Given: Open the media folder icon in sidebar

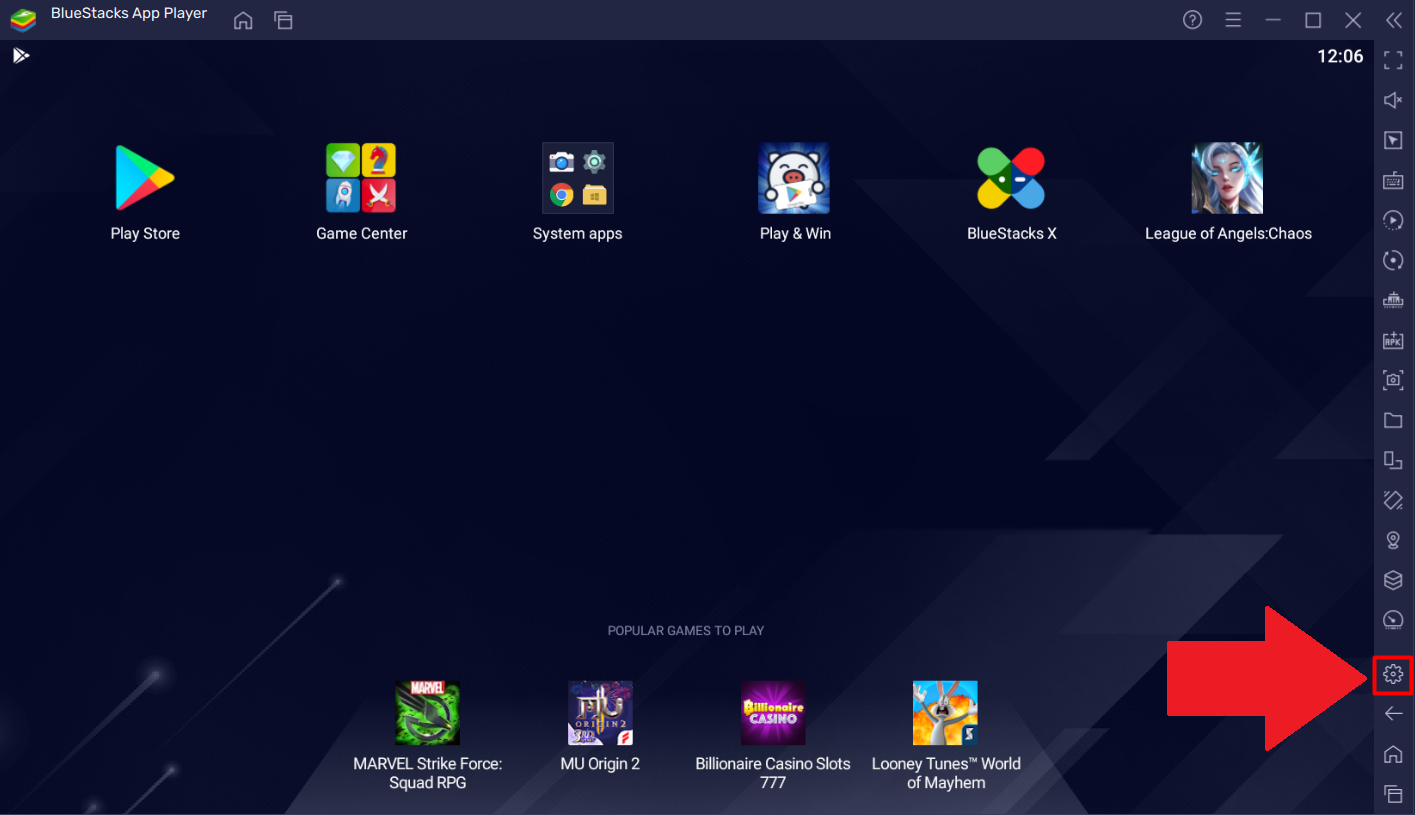Looking at the screenshot, I should pyautogui.click(x=1393, y=420).
